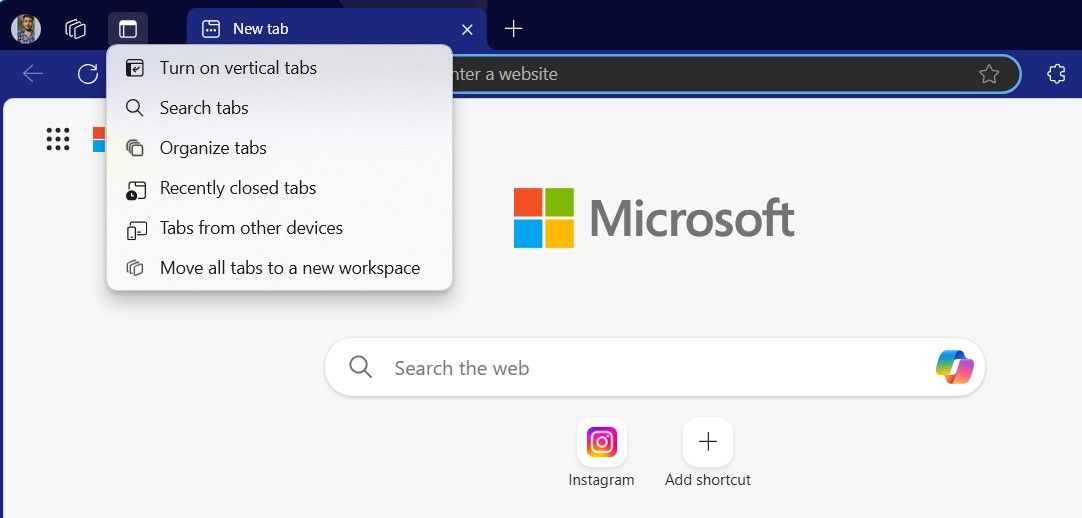The image size is (1082, 518).
Task: Choose Organize tabs
Action: point(279,148)
